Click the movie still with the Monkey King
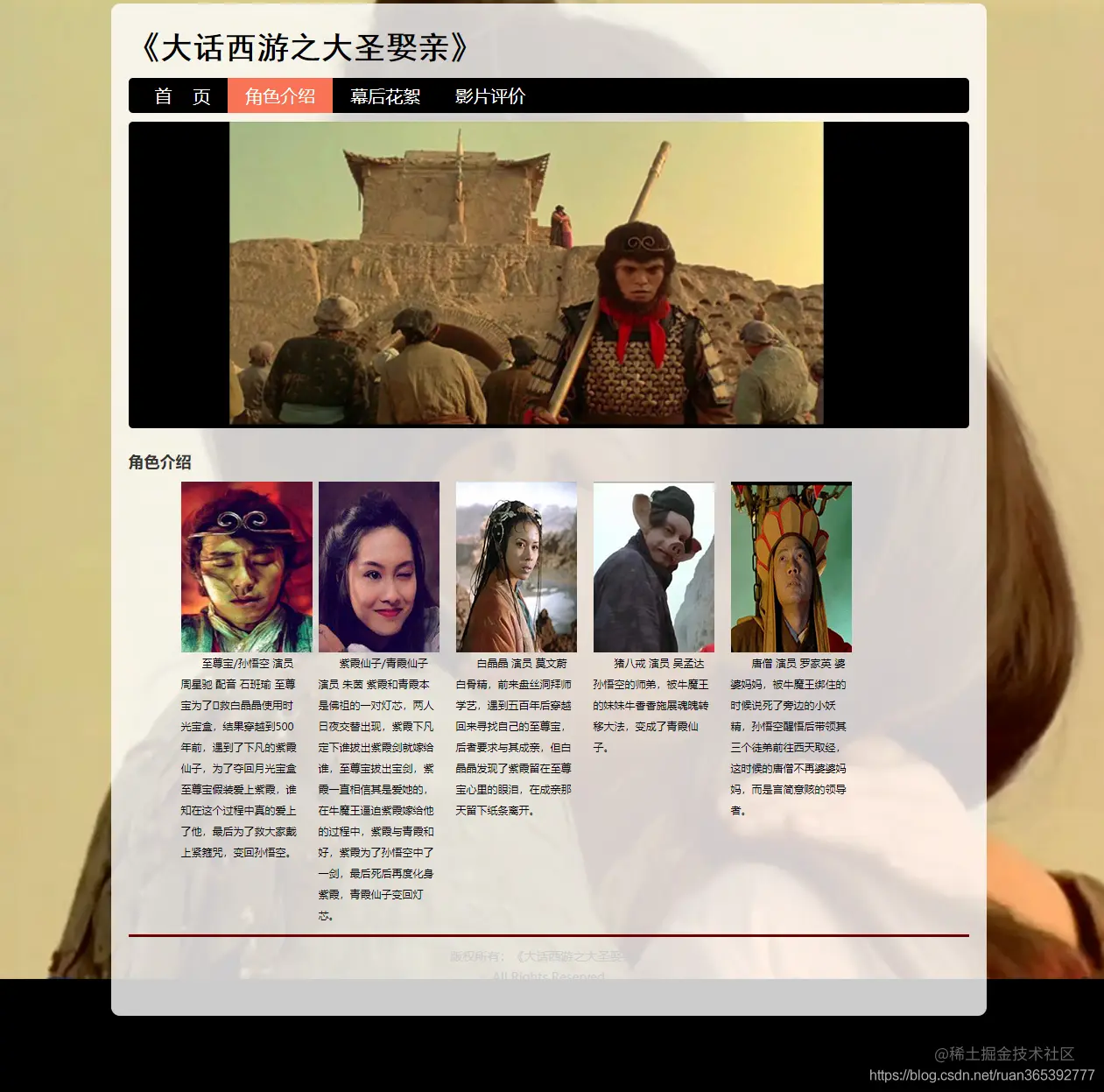Viewport: 1104px width, 1092px height. [526, 273]
